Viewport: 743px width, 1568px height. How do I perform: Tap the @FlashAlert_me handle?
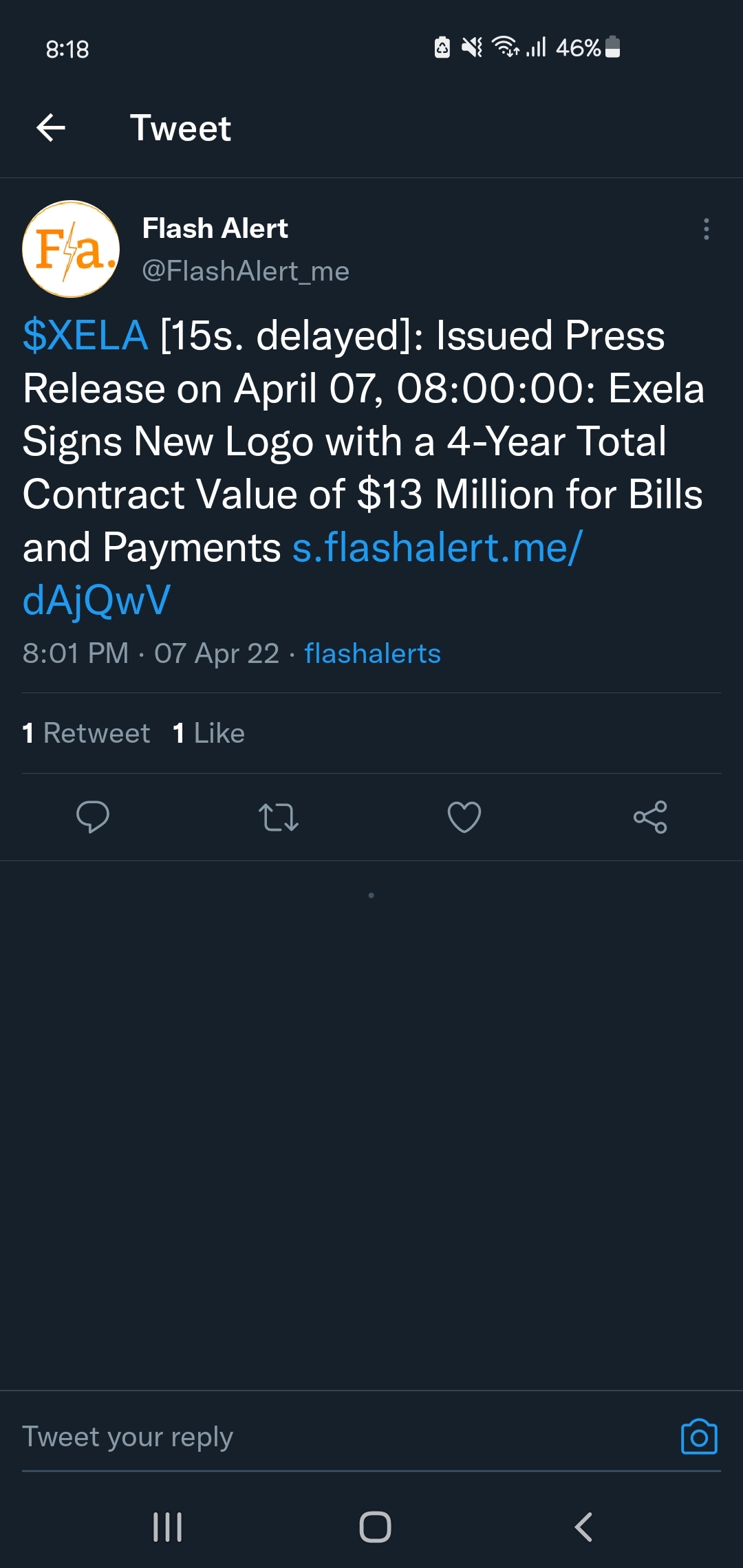(246, 271)
